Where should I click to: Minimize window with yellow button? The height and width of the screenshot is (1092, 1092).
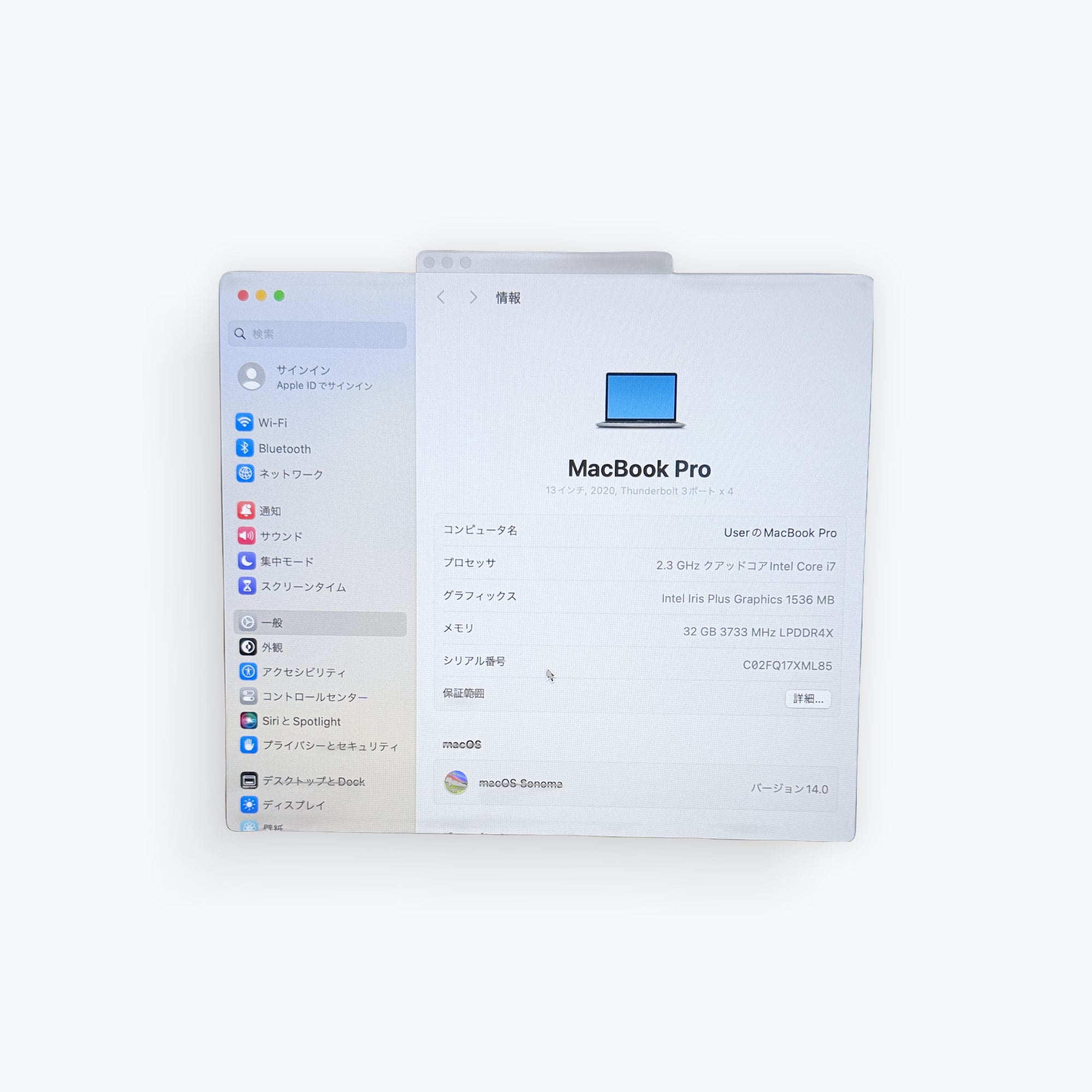261,295
